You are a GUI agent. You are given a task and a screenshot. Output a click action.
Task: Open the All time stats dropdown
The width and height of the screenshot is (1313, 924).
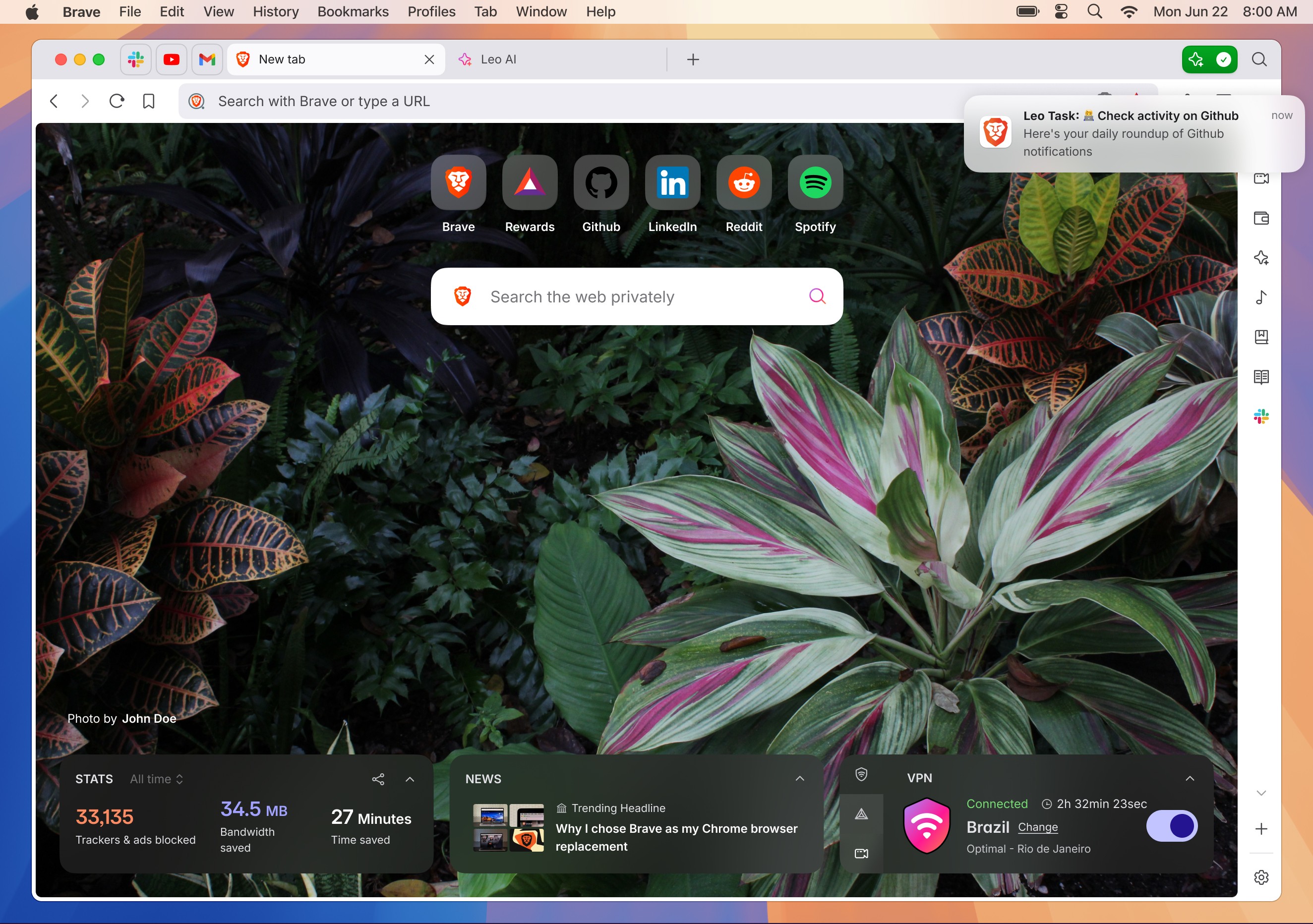tap(156, 779)
